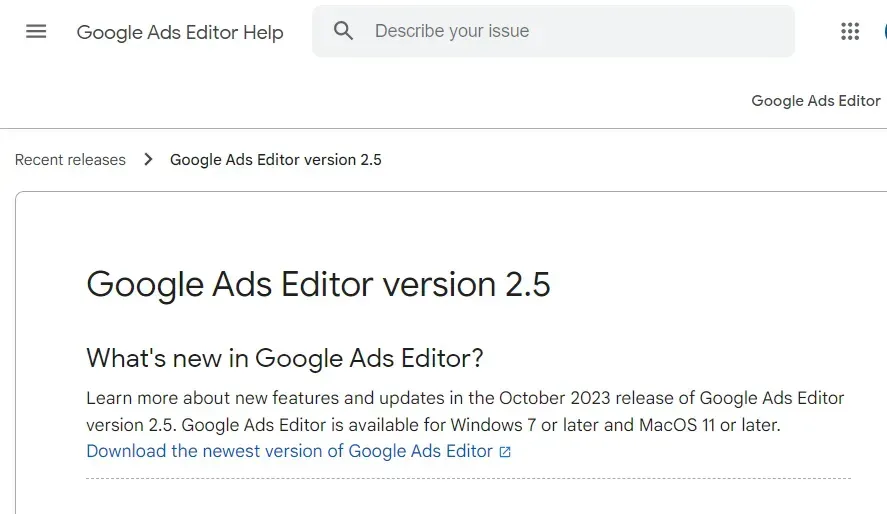The width and height of the screenshot is (887, 514).
Task: Click the MacOS 11 or later text
Action: click(709, 425)
